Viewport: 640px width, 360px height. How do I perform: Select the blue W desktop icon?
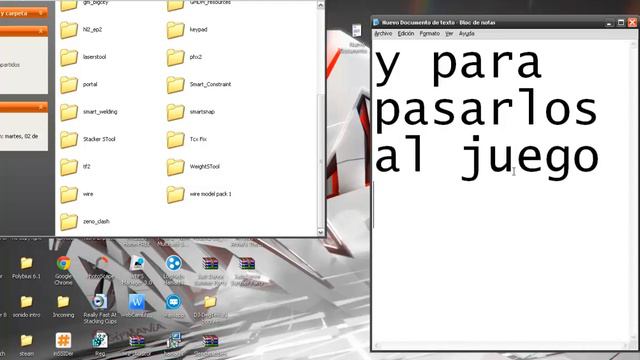[137, 302]
